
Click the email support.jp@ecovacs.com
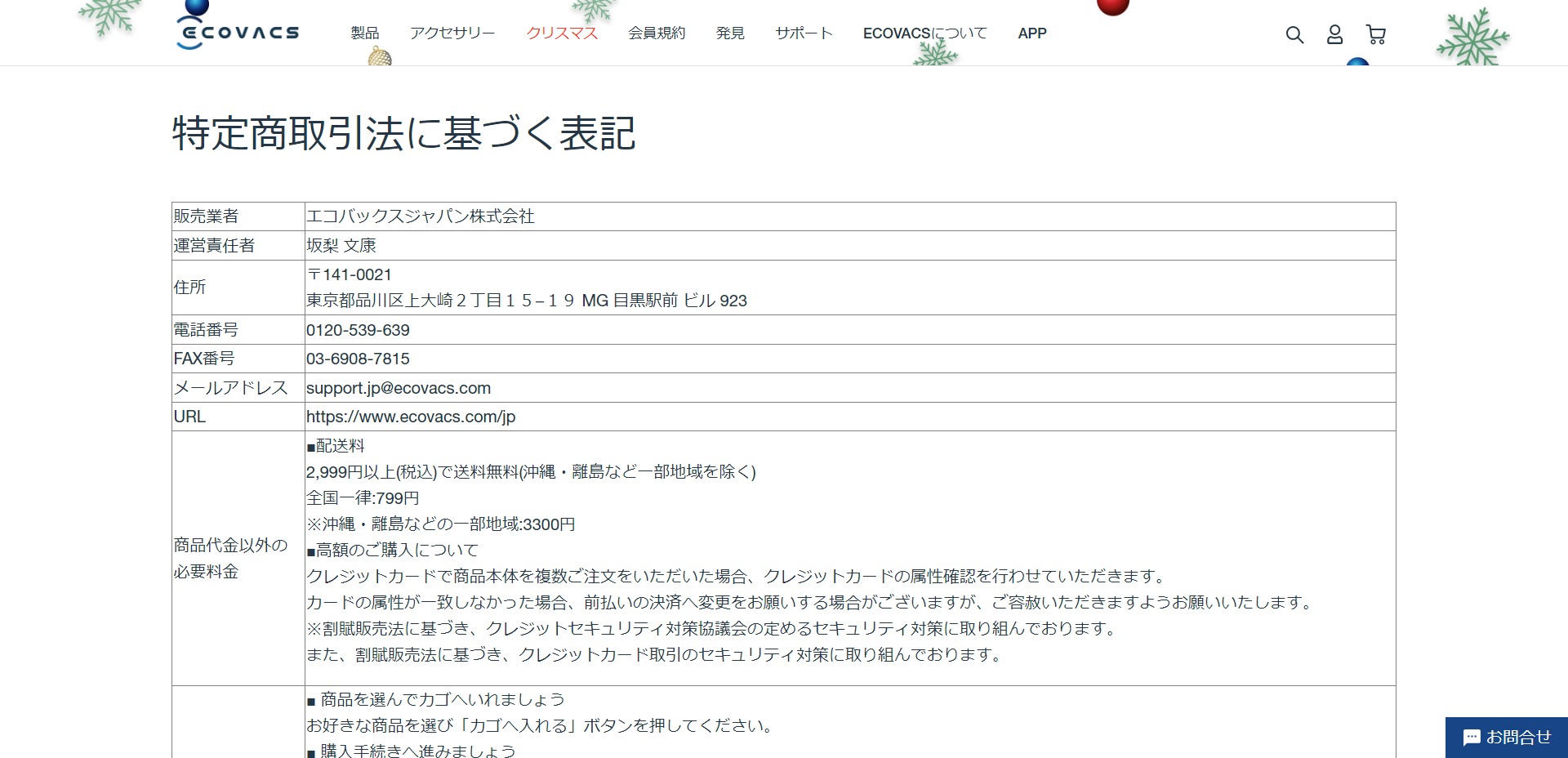pos(399,388)
